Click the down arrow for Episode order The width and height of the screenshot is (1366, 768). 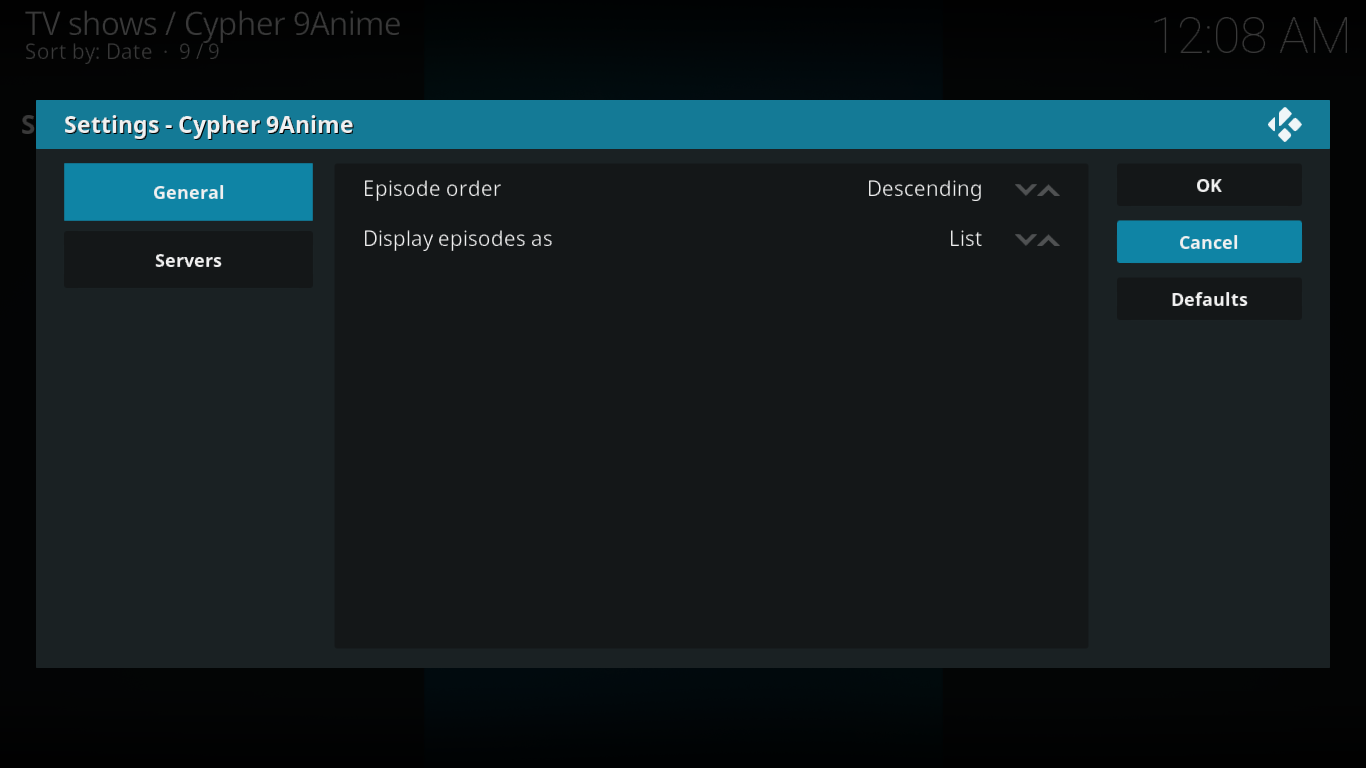click(x=1025, y=190)
